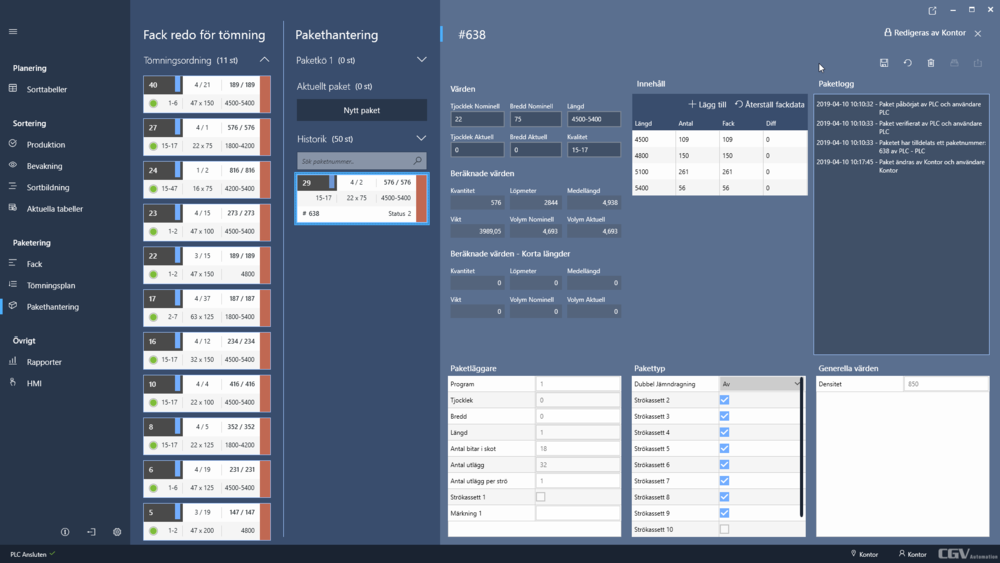
Task: Click the logout icon in sidebar
Action: (91, 532)
